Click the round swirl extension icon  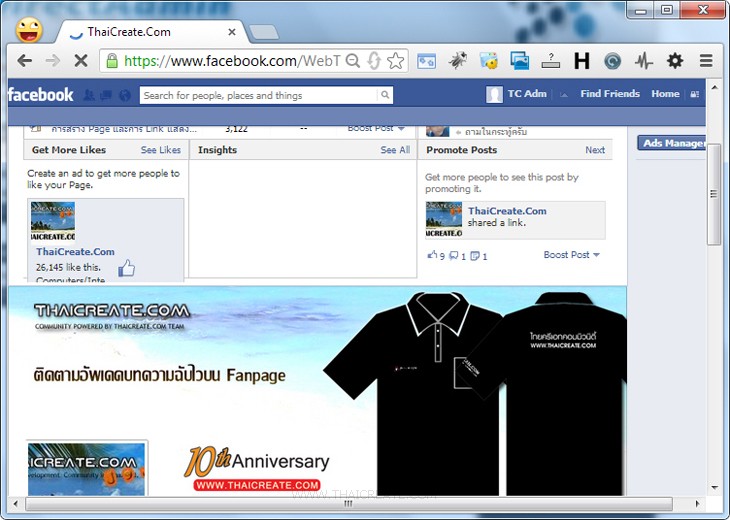click(x=613, y=61)
